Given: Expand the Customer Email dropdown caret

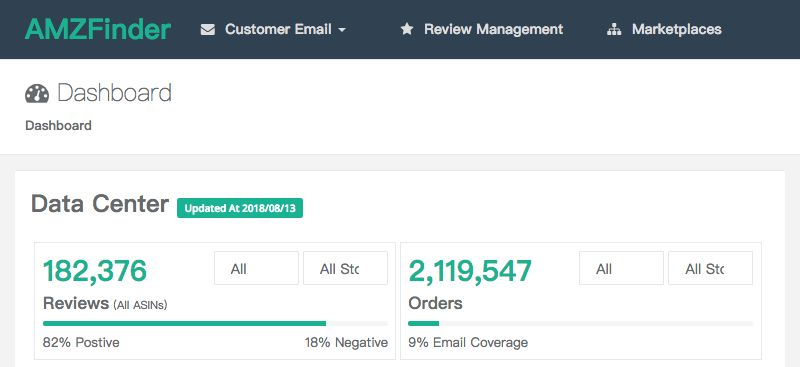Looking at the screenshot, I should (x=342, y=30).
